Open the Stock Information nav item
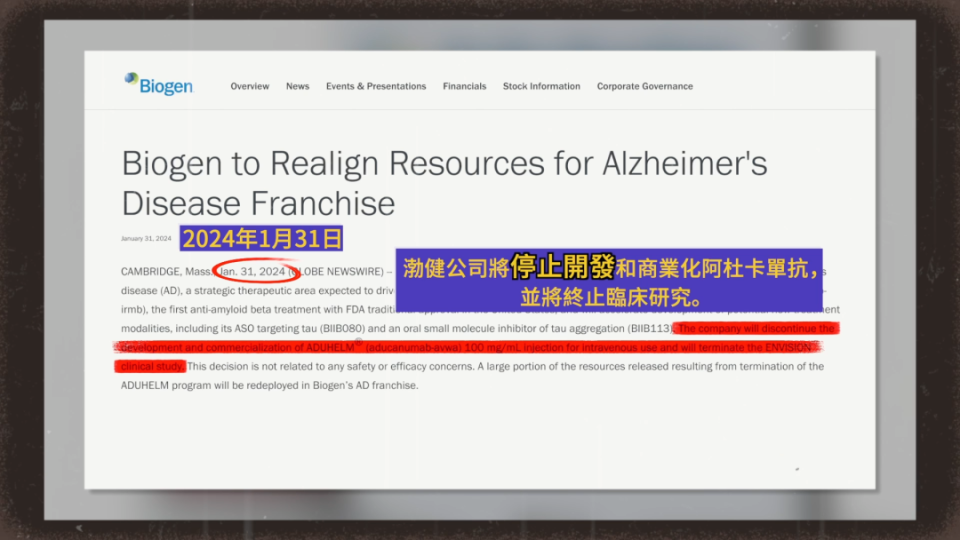The height and width of the screenshot is (540, 960). (542, 86)
